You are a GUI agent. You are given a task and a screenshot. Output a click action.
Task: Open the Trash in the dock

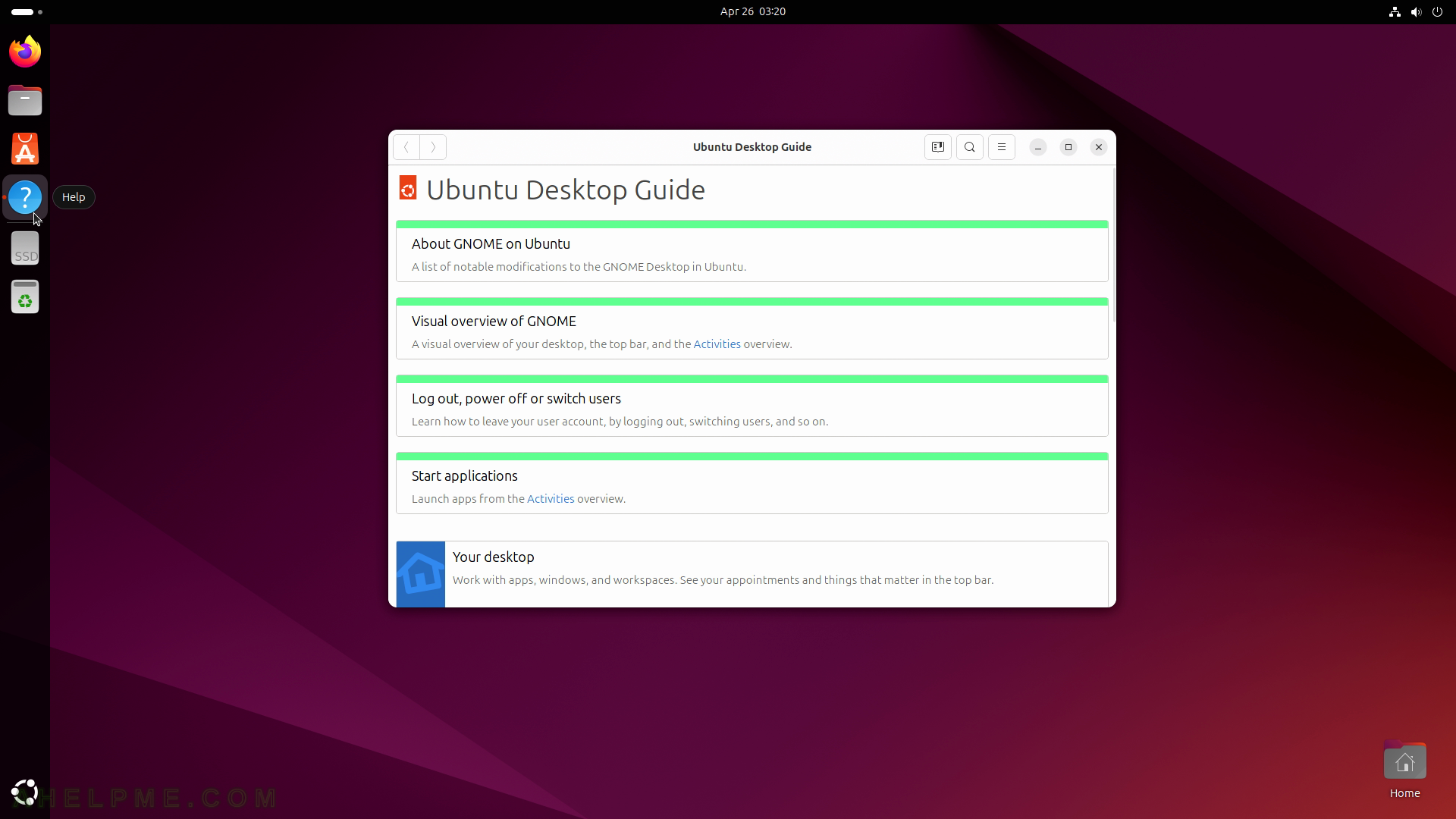pyautogui.click(x=25, y=297)
